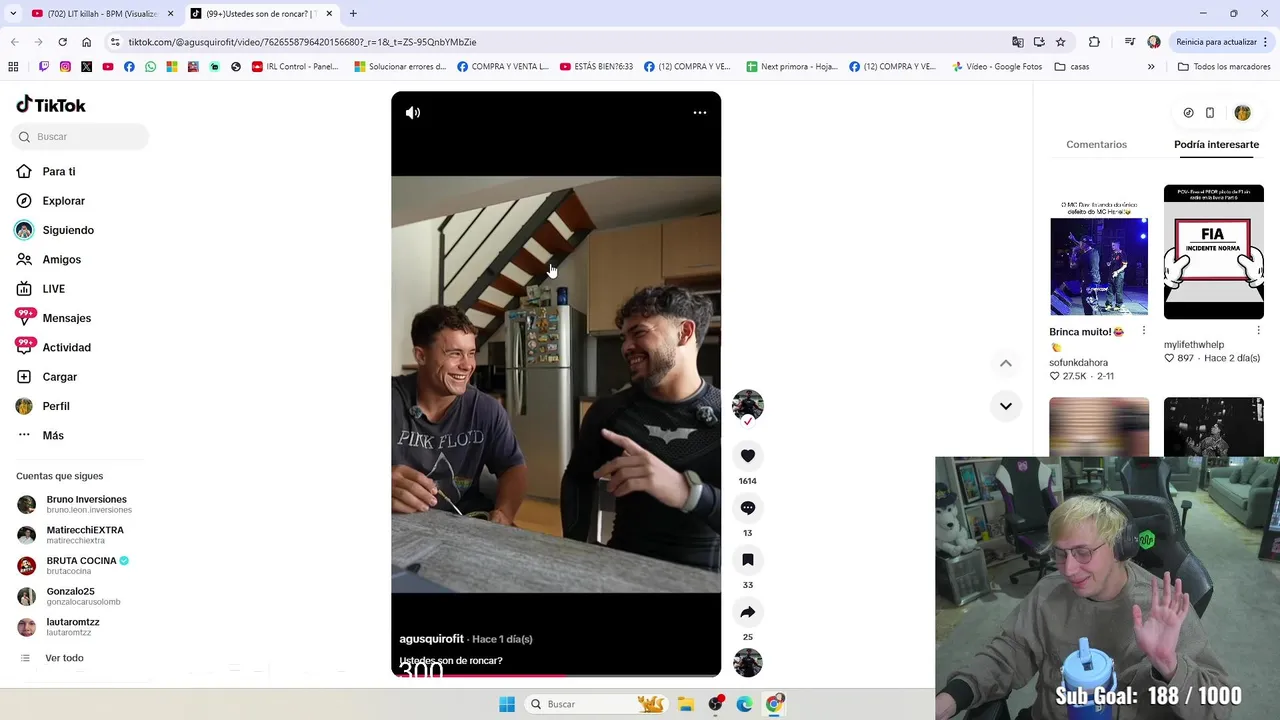Click the address bar URL

[302, 42]
